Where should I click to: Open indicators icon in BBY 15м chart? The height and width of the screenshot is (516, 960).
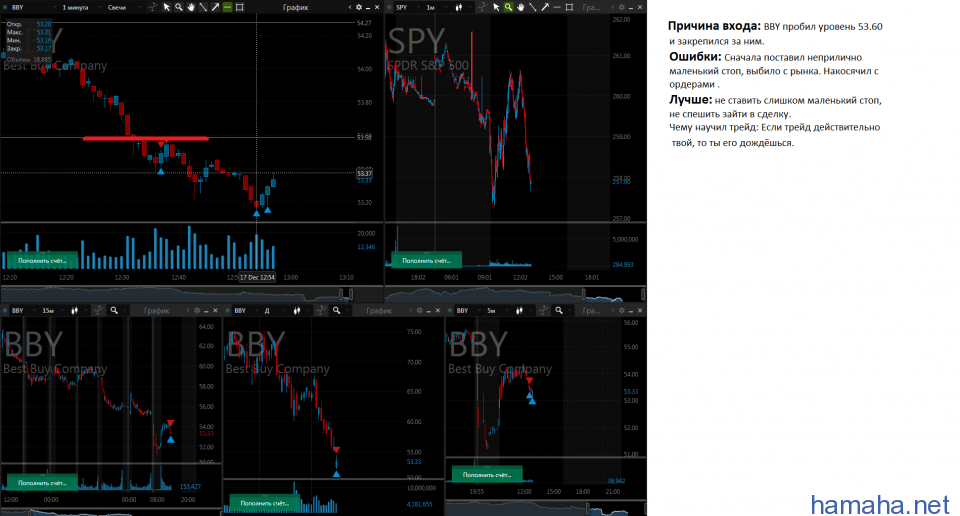[x=98, y=311]
